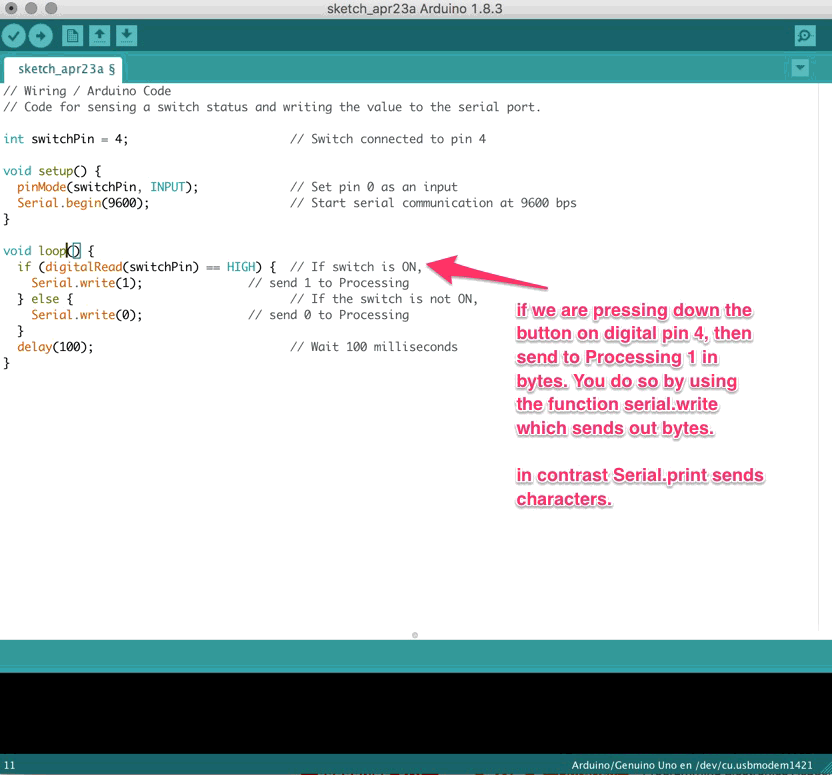
Task: Click comment '// Wiring / Arduino Code'
Action: pyautogui.click(x=87, y=91)
